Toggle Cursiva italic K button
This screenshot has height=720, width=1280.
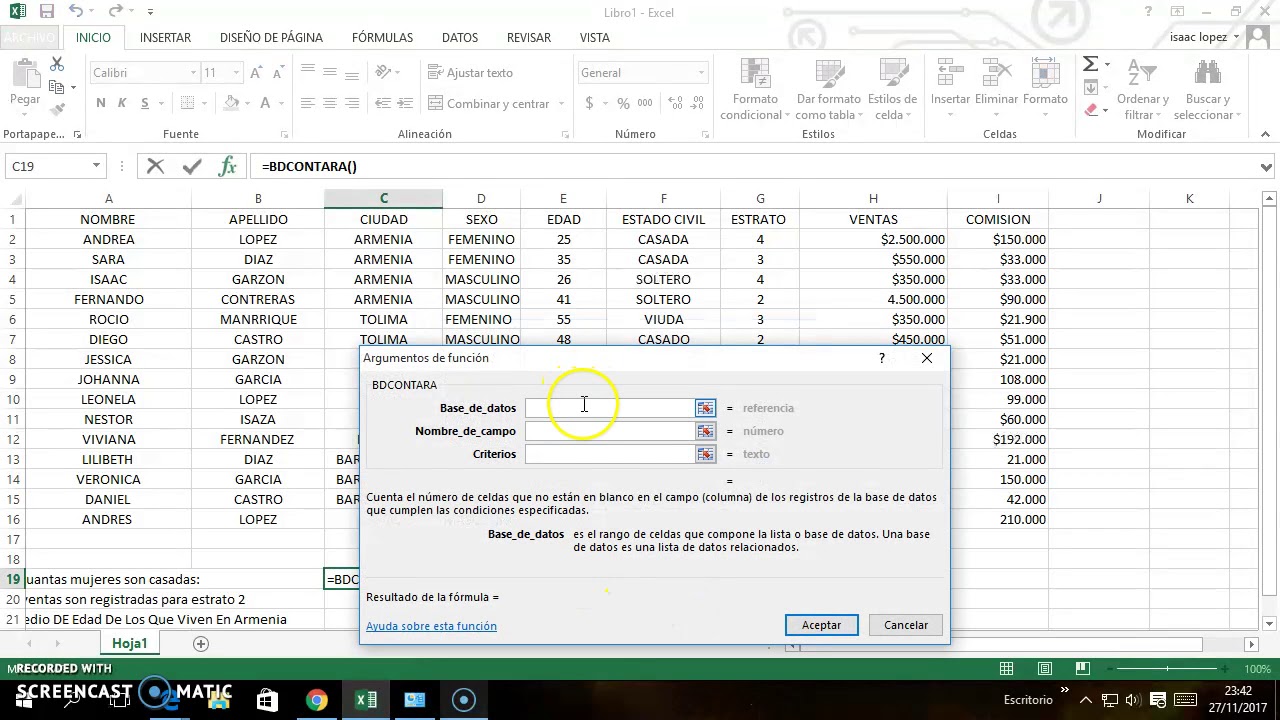coord(122,103)
